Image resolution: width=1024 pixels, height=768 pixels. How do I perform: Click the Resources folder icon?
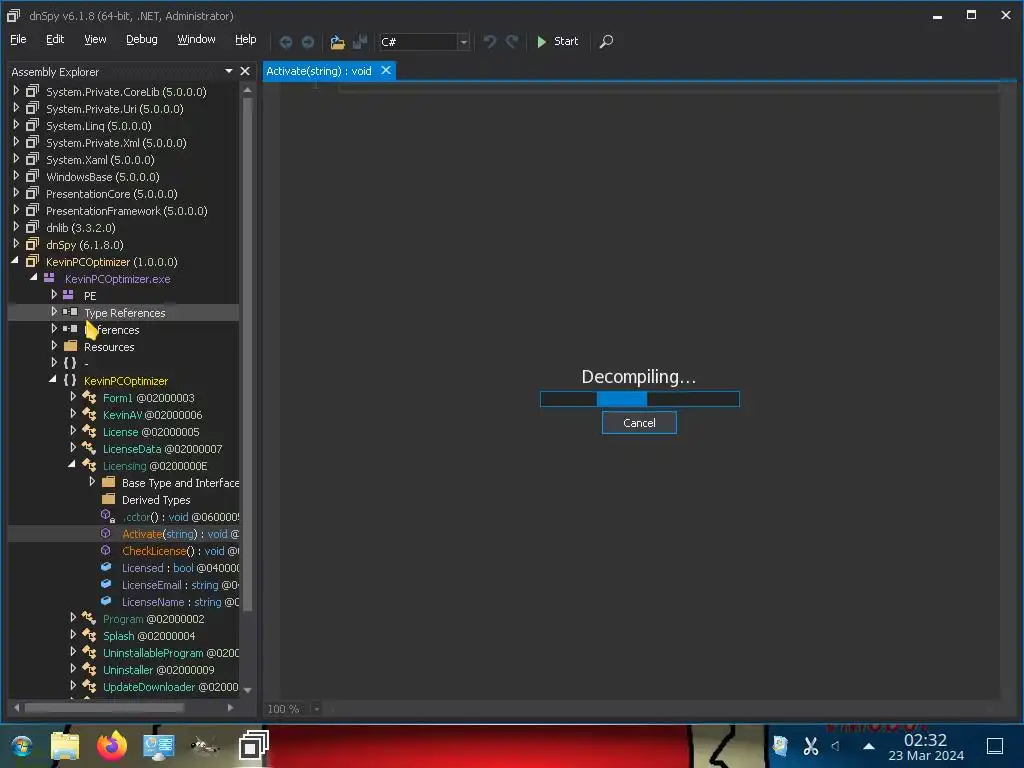click(70, 346)
